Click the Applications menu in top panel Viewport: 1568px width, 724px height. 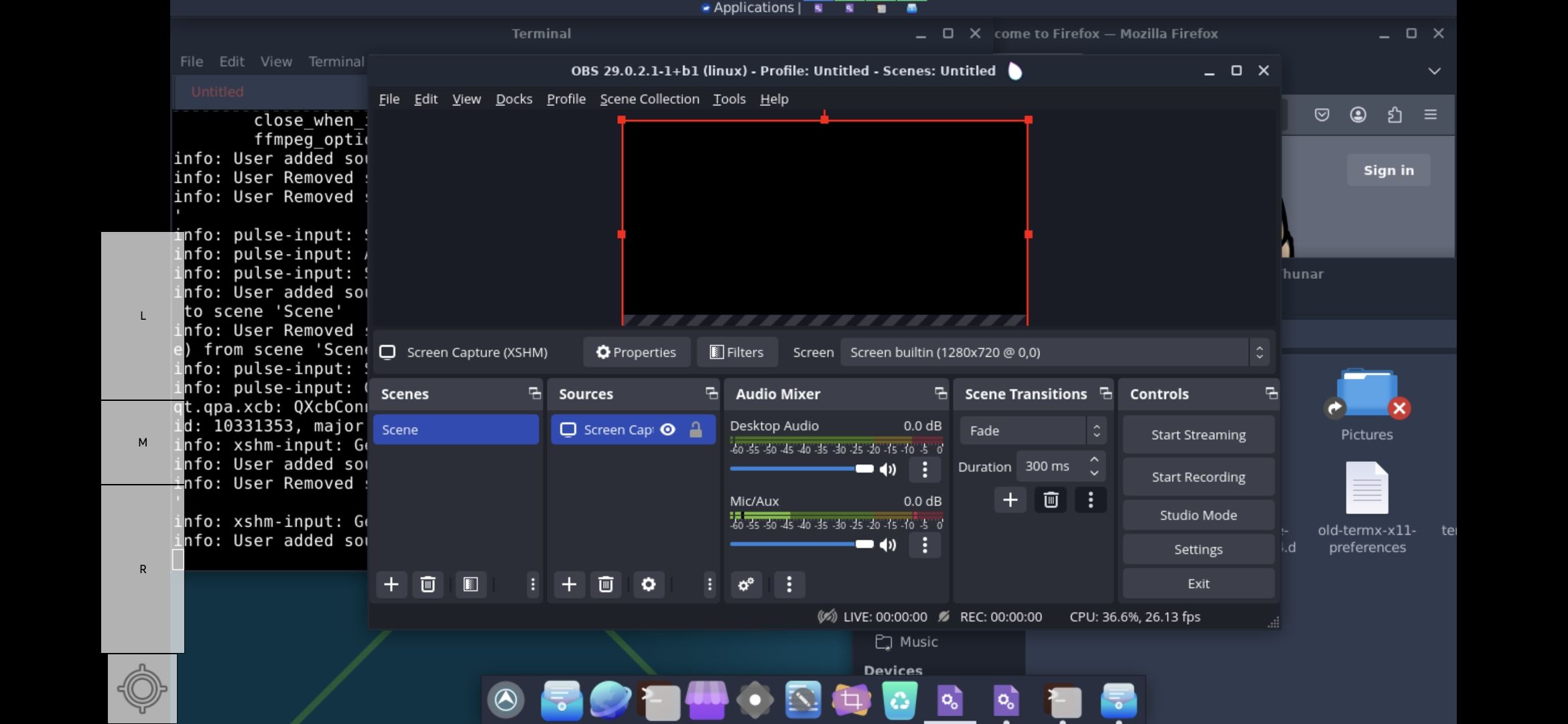747,8
